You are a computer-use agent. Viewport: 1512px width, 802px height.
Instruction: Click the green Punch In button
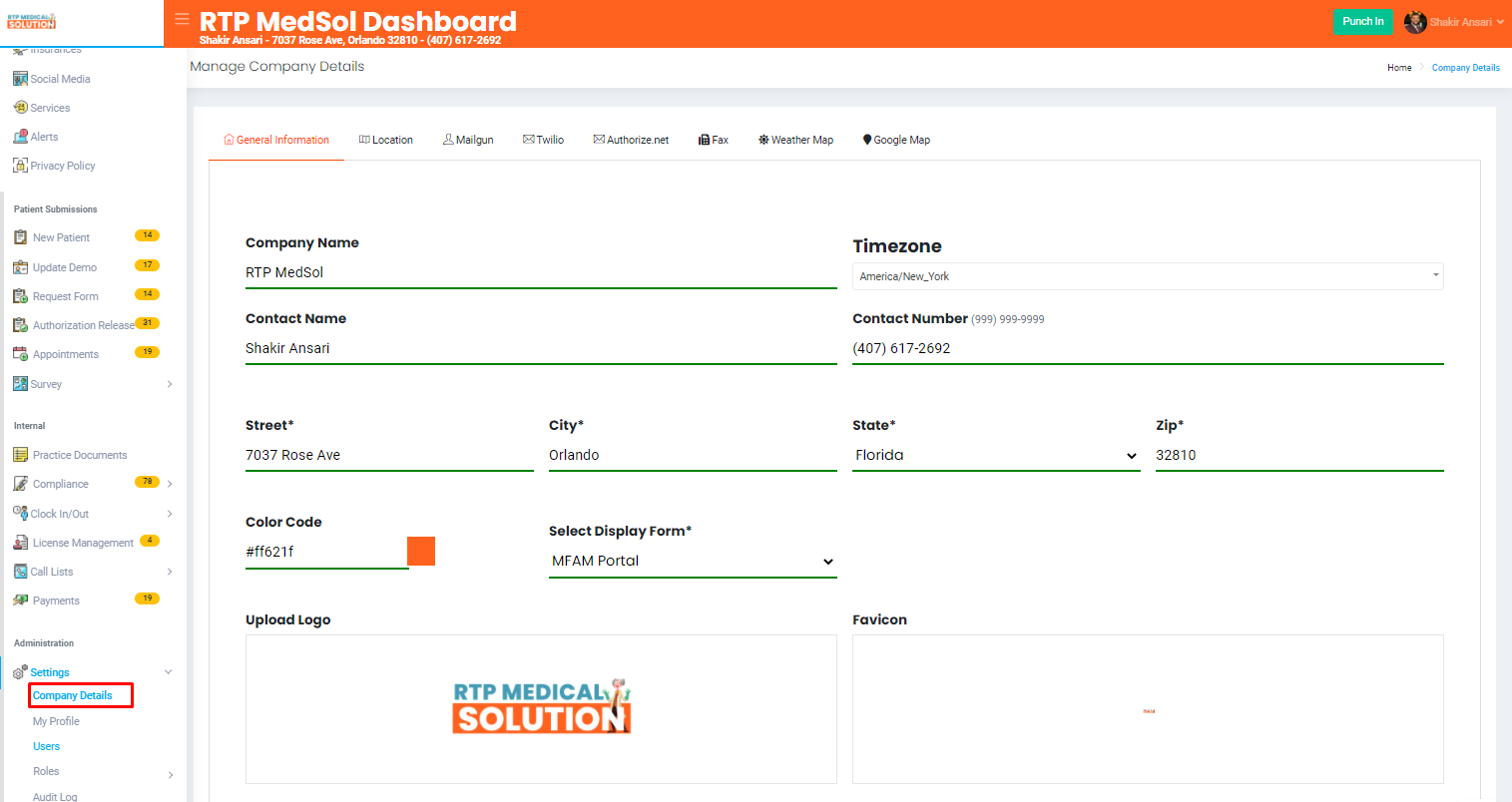1362,22
